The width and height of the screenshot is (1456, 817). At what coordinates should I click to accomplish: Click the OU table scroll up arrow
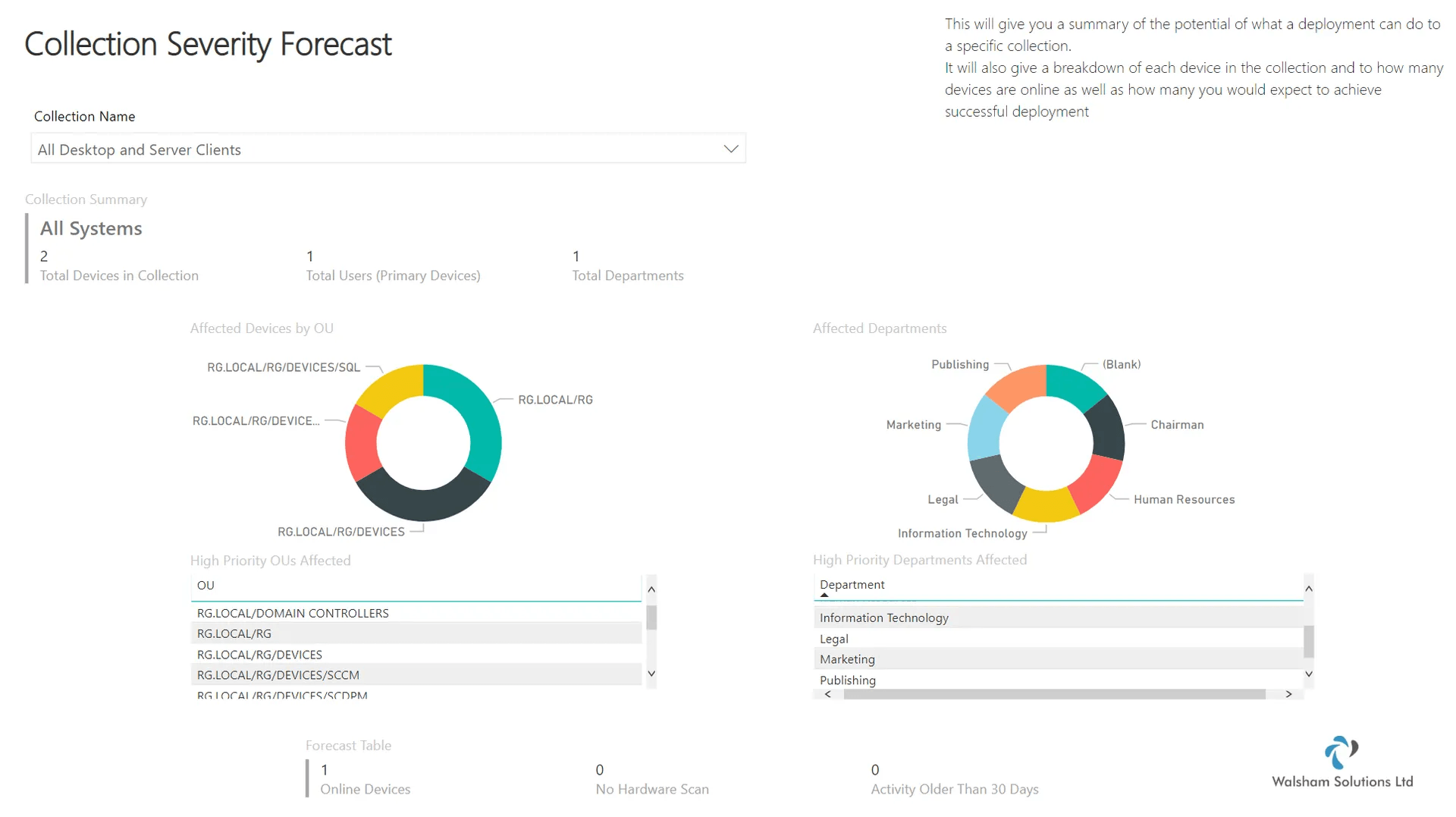point(651,589)
